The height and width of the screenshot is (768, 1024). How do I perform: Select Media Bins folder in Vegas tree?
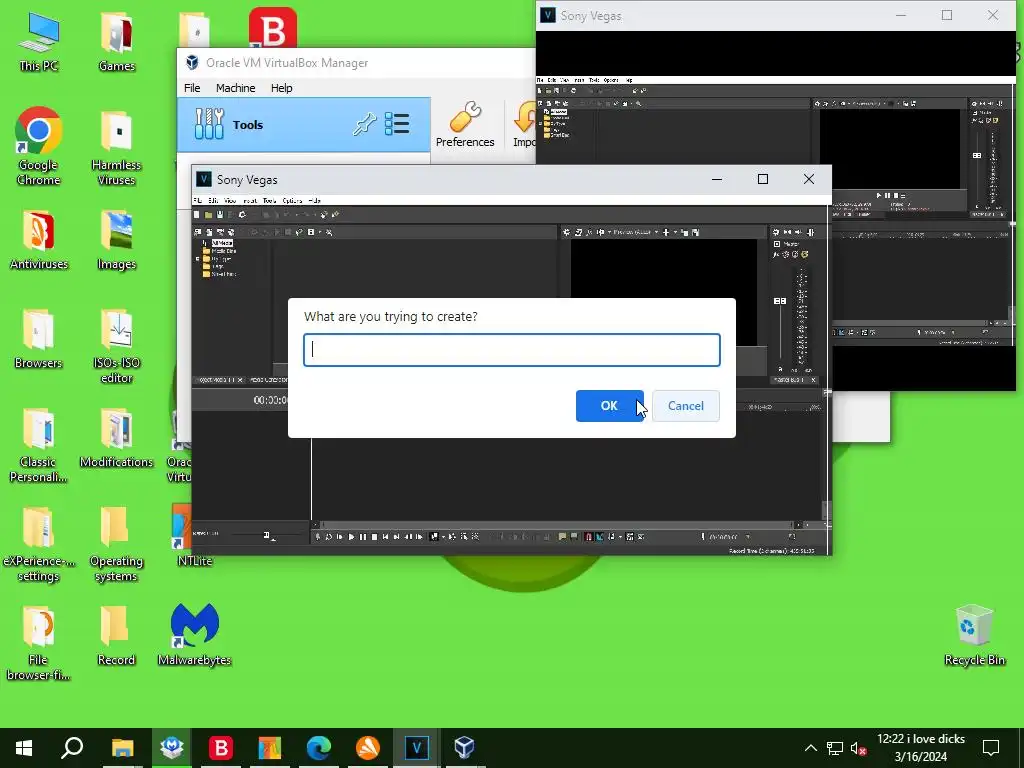(x=219, y=251)
